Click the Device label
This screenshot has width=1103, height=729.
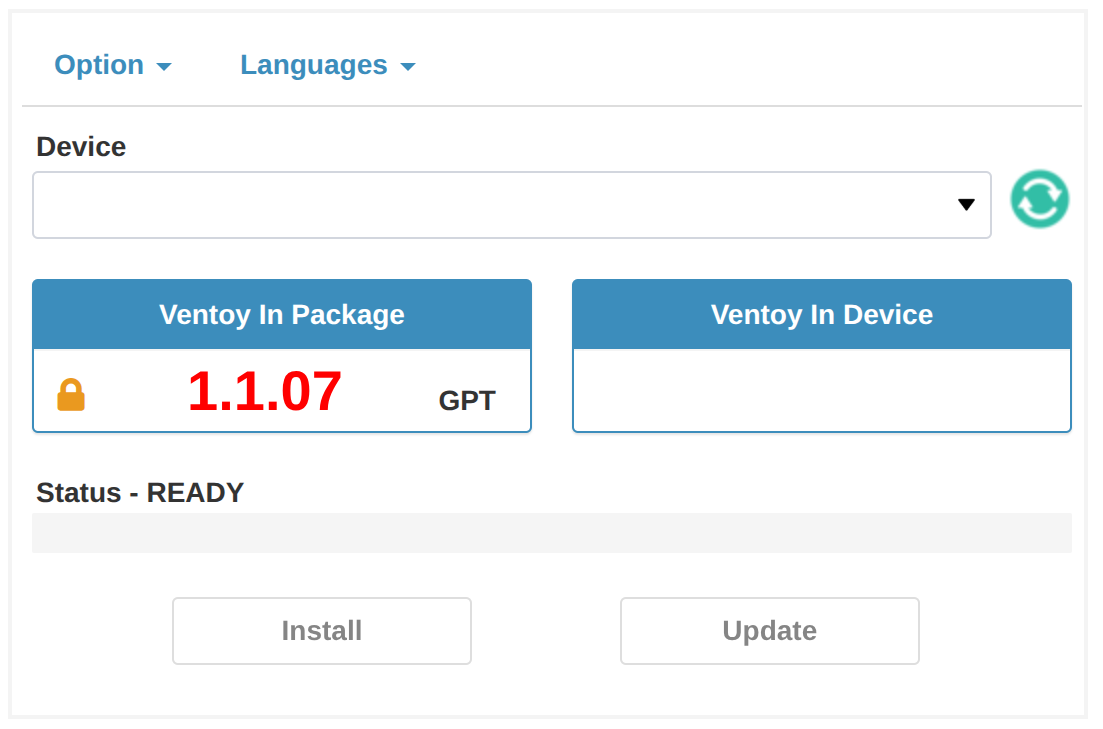81,147
